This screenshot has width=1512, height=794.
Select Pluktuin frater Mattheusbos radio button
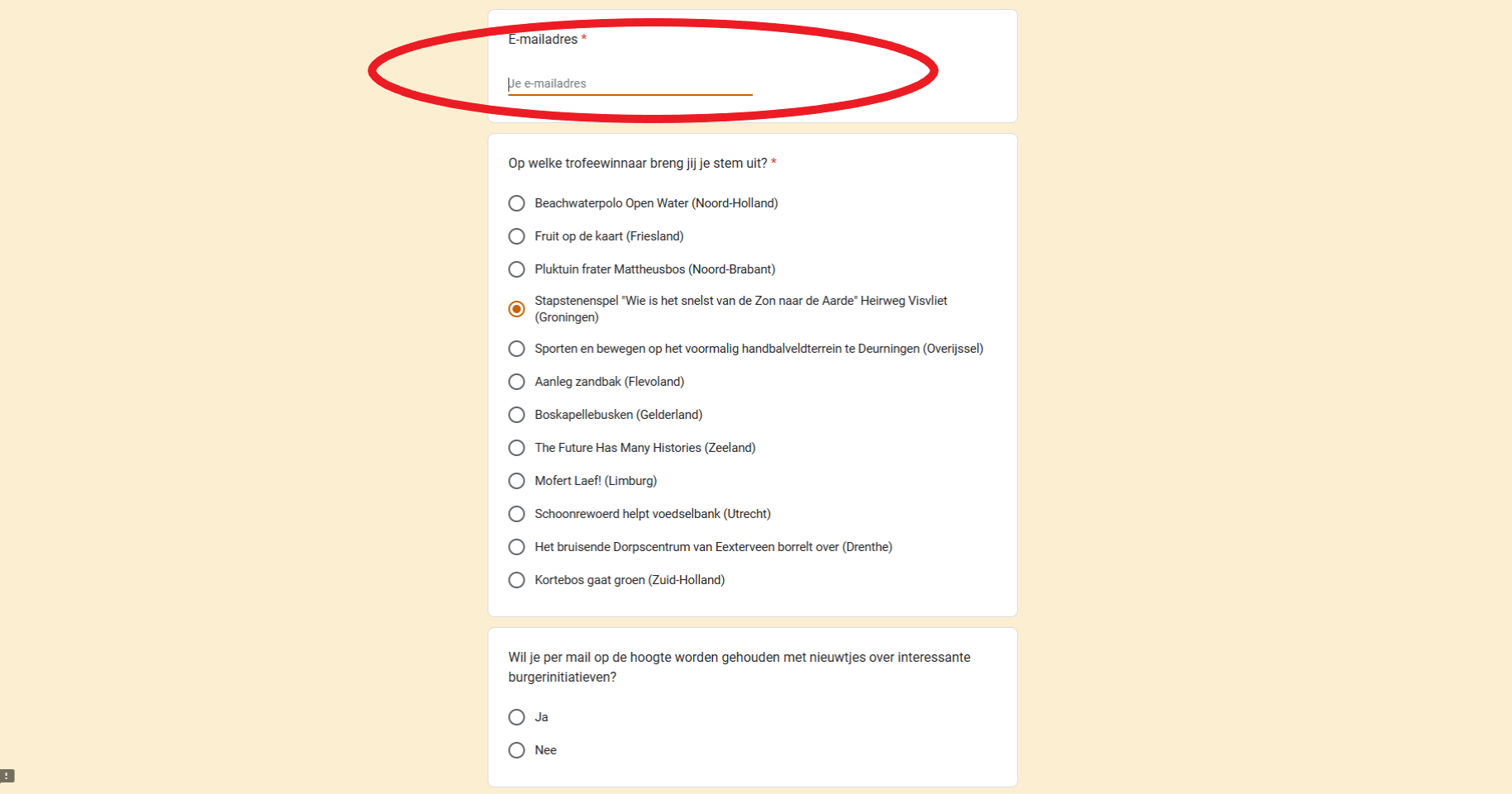[516, 269]
